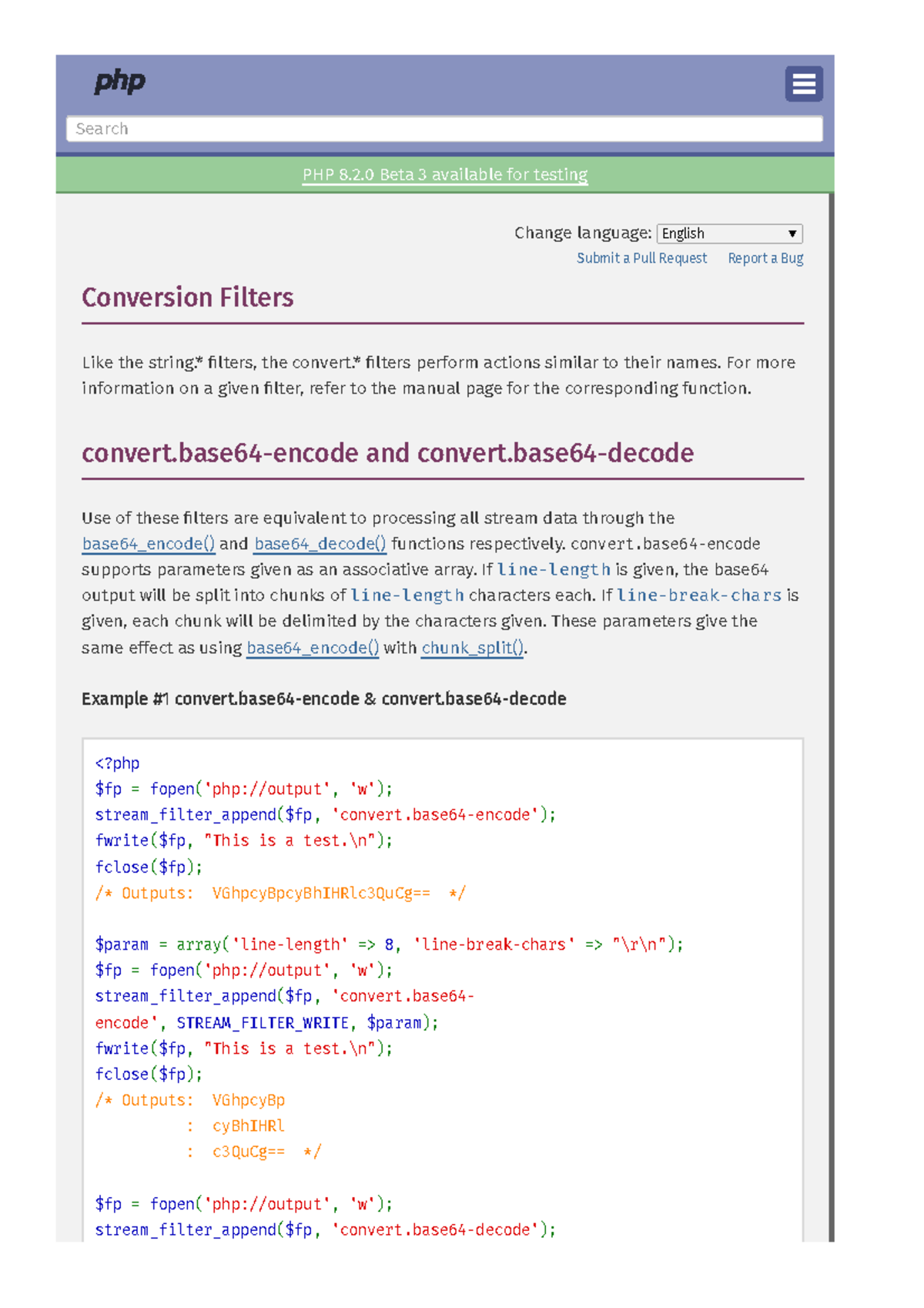Screen dimensions: 924x1308
Task: Click the <?php opening tag in code
Action: (117, 763)
